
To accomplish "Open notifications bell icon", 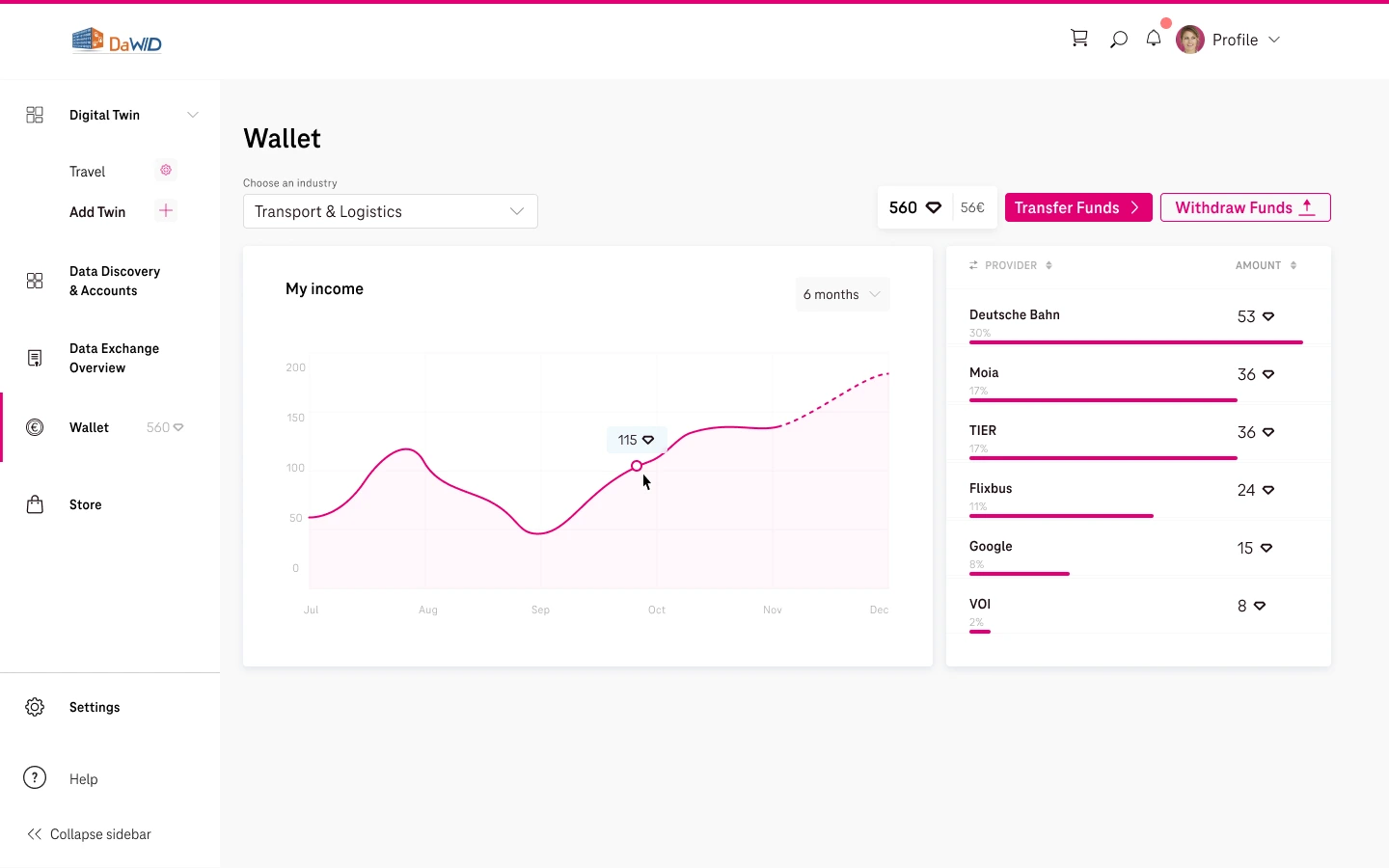I will click(x=1154, y=39).
